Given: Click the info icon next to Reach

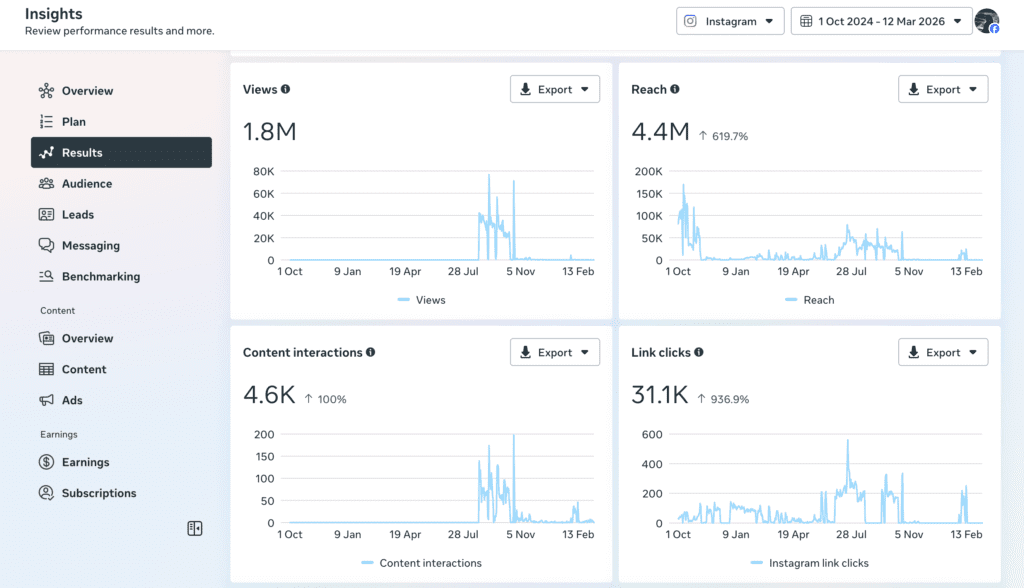Looking at the screenshot, I should (x=675, y=90).
